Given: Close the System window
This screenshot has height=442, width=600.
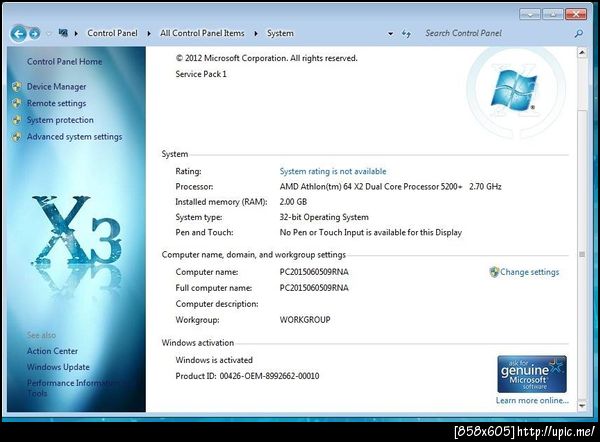Looking at the screenshot, I should [576, 14].
